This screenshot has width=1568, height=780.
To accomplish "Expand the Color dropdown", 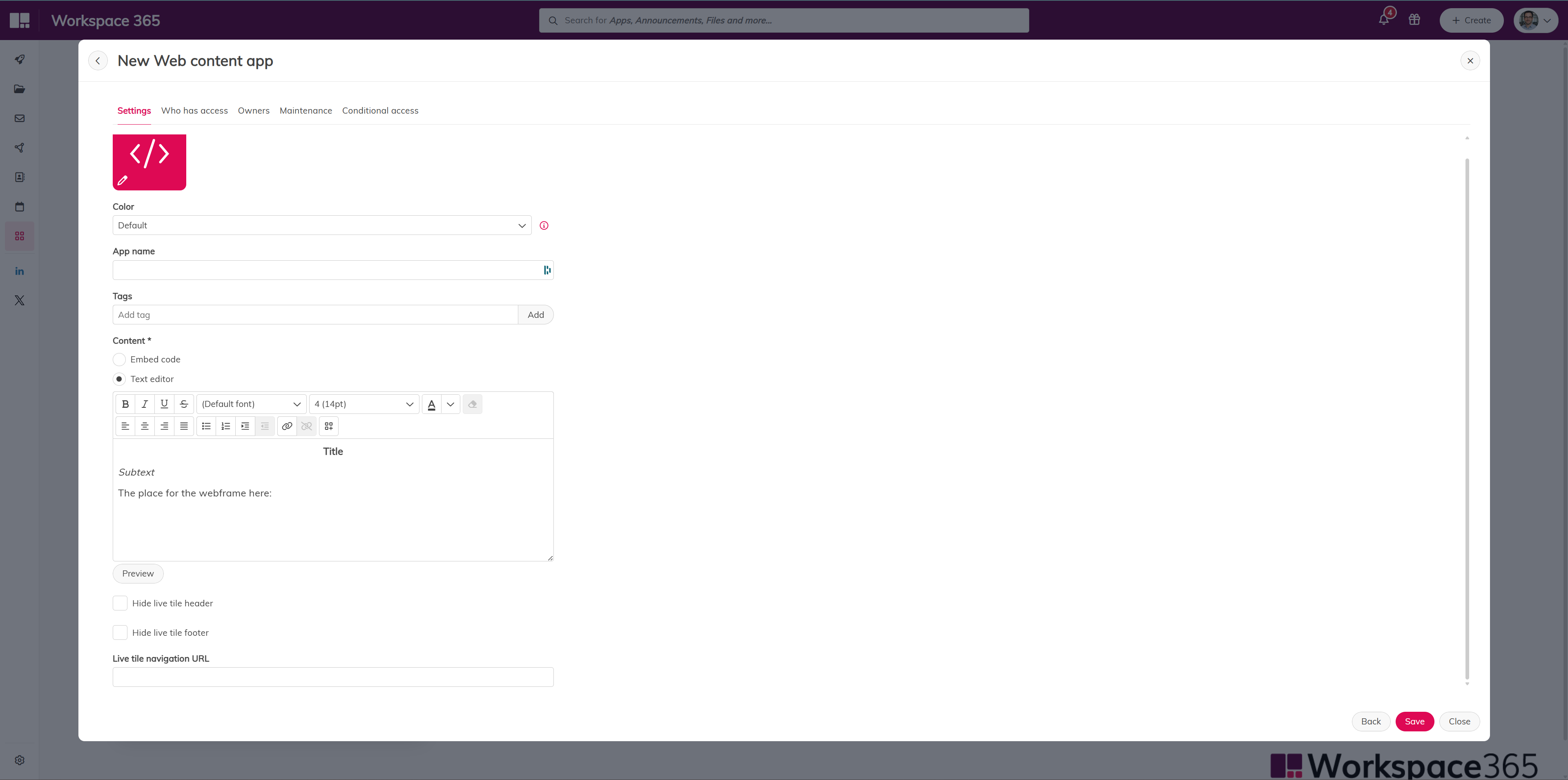I will tap(322, 225).
